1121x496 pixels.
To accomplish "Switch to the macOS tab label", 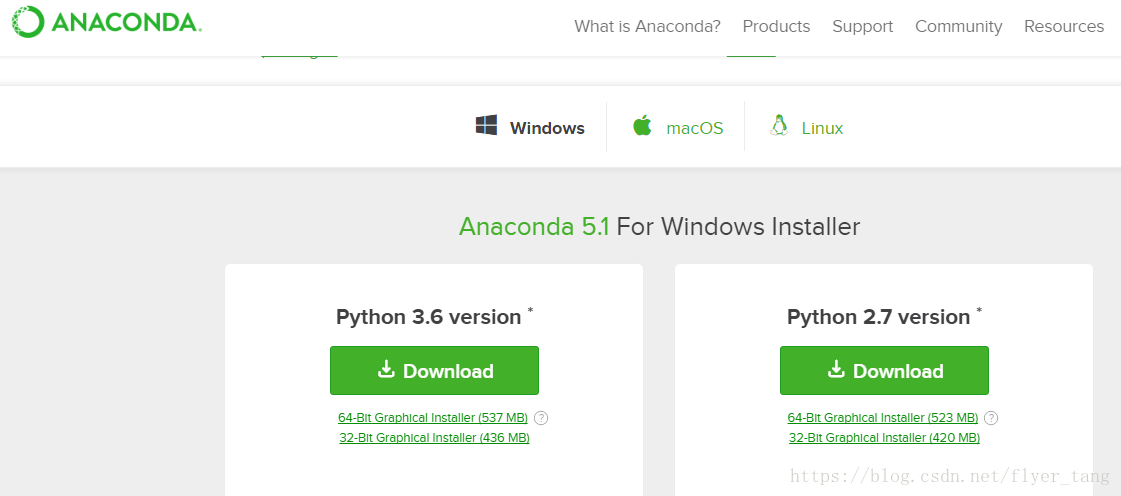I will (694, 129).
